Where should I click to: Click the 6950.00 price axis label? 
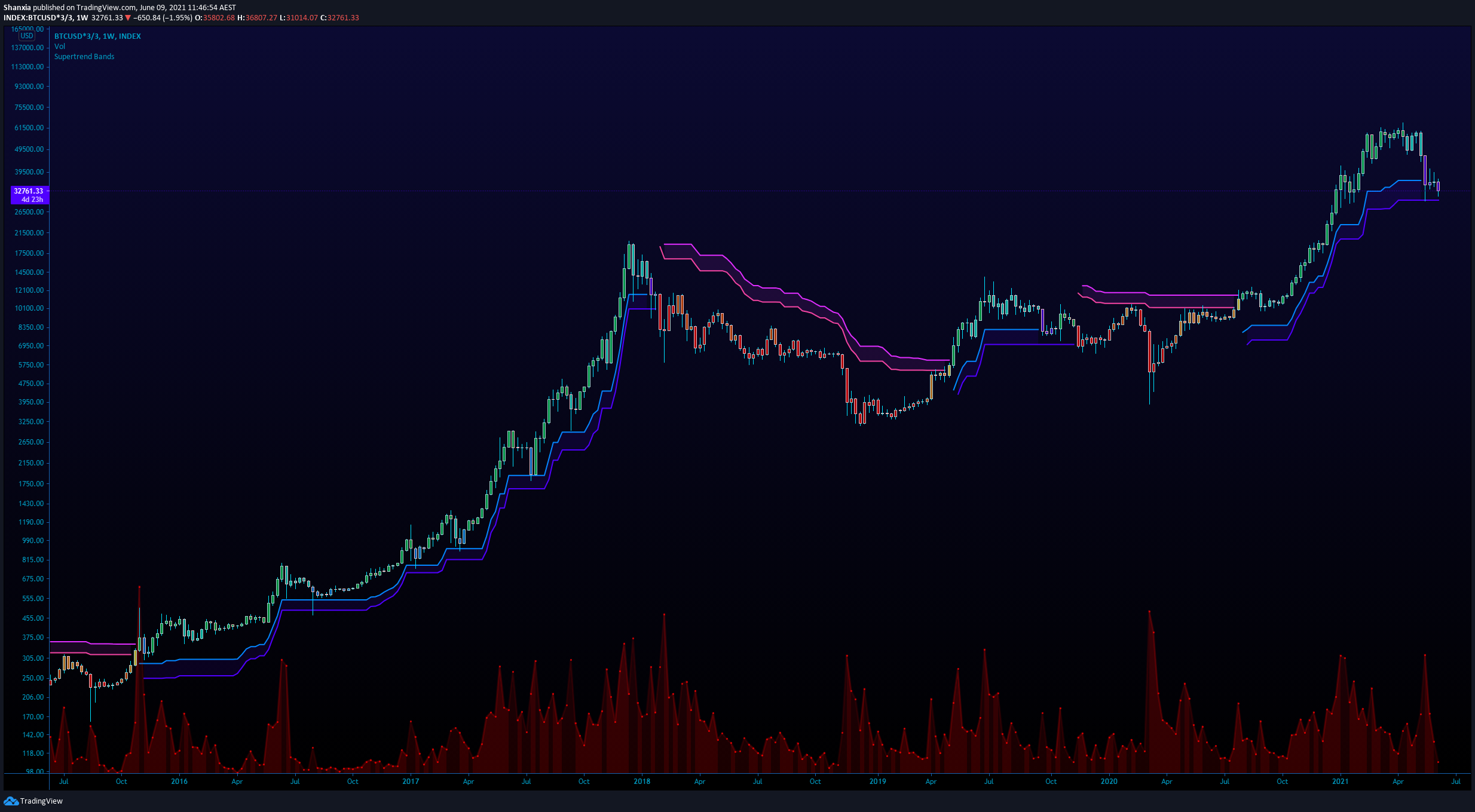coord(31,346)
